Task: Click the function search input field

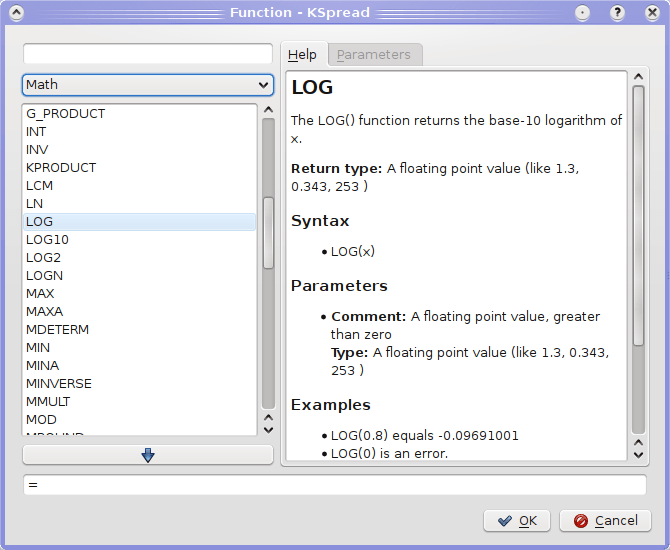Action: [x=148, y=54]
